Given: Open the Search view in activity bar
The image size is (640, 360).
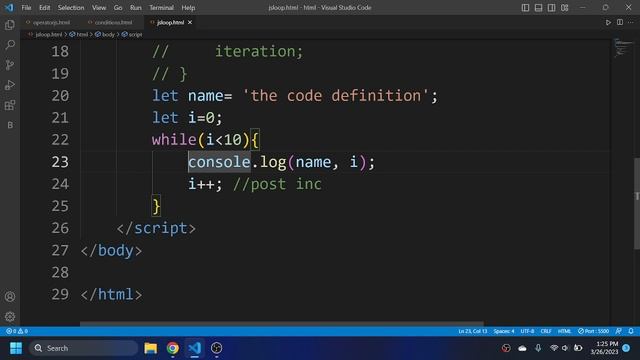Looking at the screenshot, I should [x=10, y=44].
